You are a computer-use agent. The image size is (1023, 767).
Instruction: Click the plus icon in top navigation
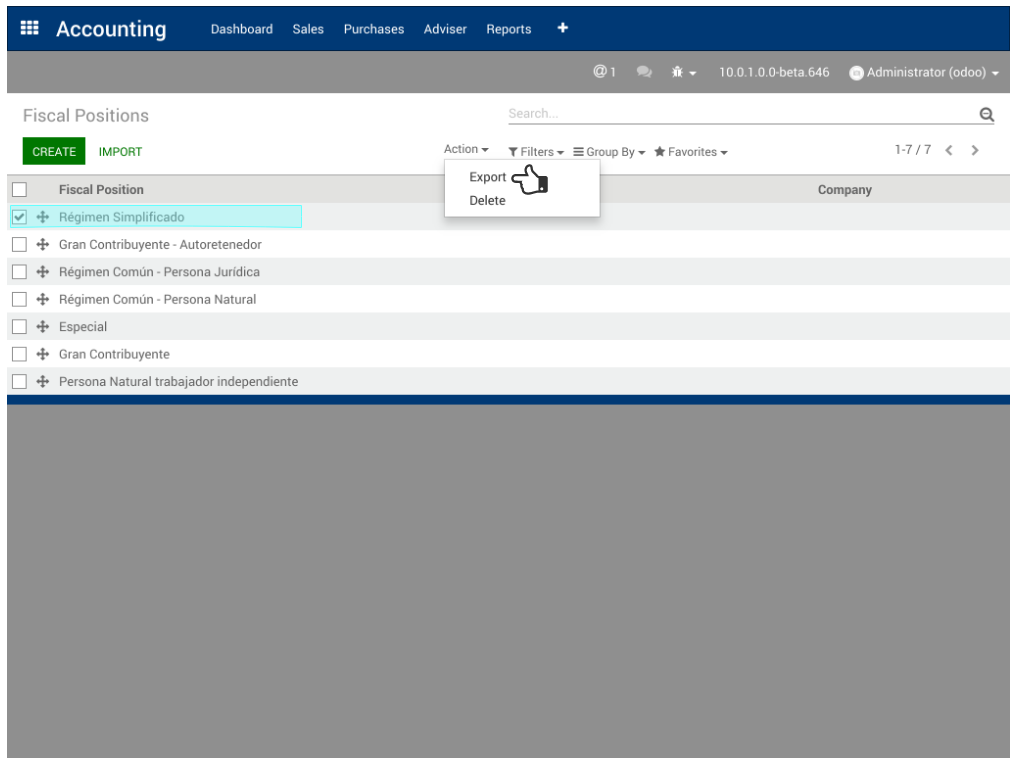(562, 28)
